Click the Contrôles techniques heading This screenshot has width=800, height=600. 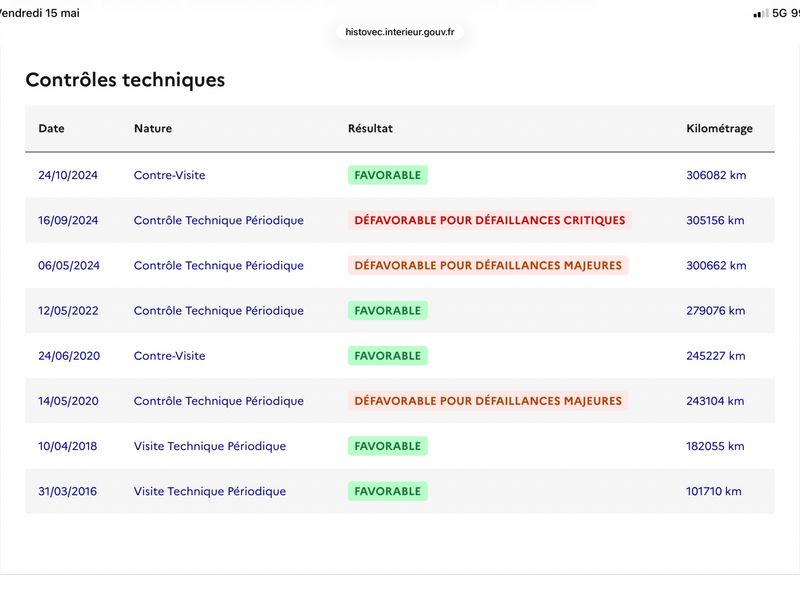point(125,80)
